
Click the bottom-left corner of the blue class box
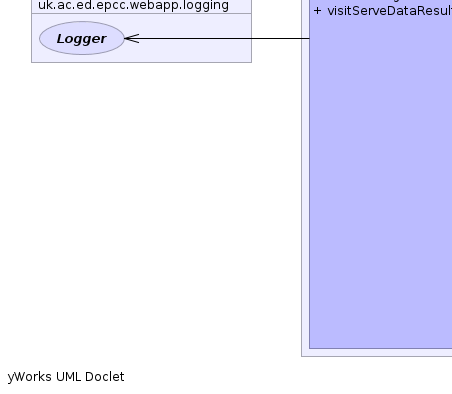click(310, 348)
